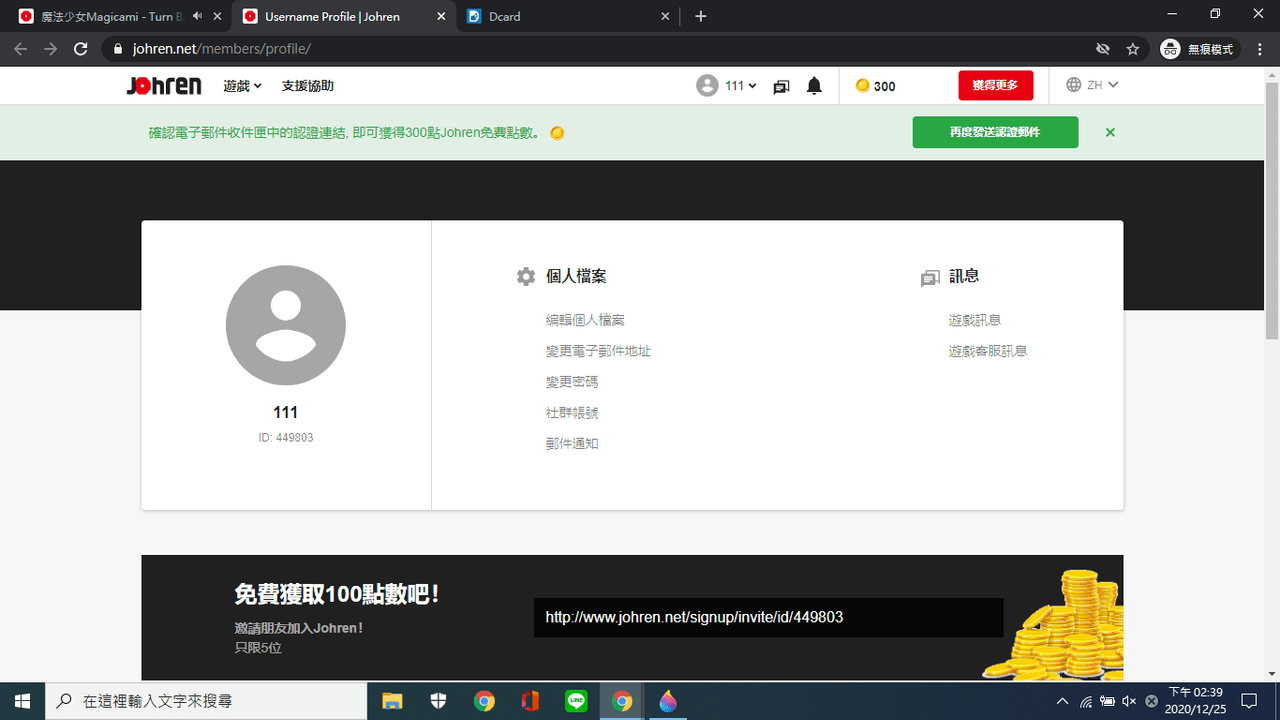Open Windows Start menu
This screenshot has height=720, width=1280.
(x=22, y=701)
